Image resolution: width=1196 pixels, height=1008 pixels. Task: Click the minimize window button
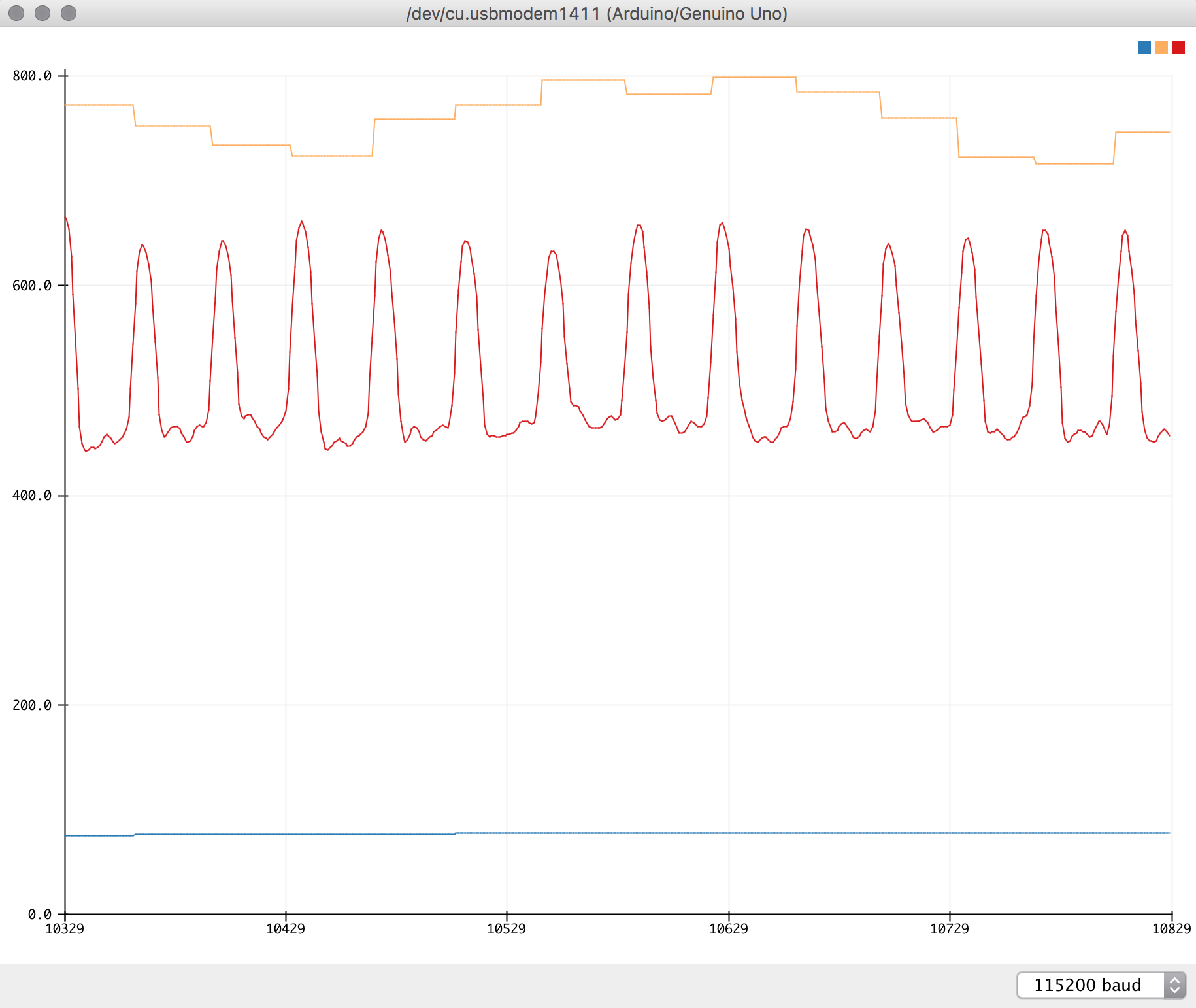(42, 13)
